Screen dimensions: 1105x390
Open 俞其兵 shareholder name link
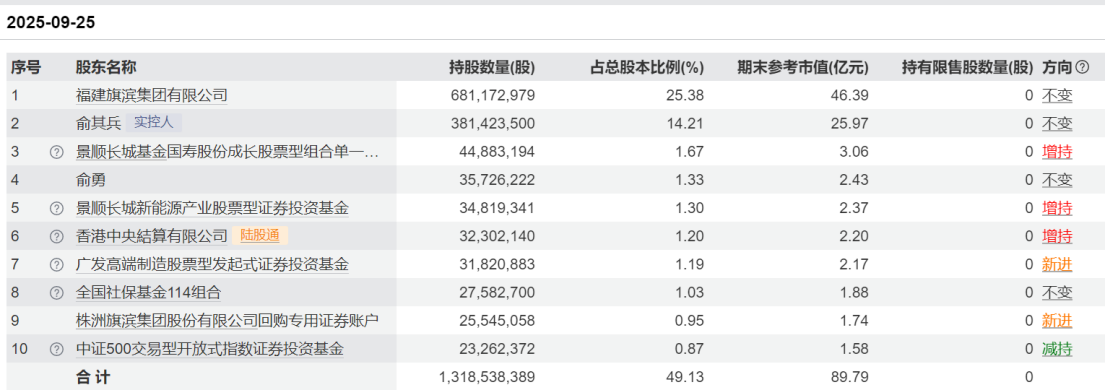[98, 123]
